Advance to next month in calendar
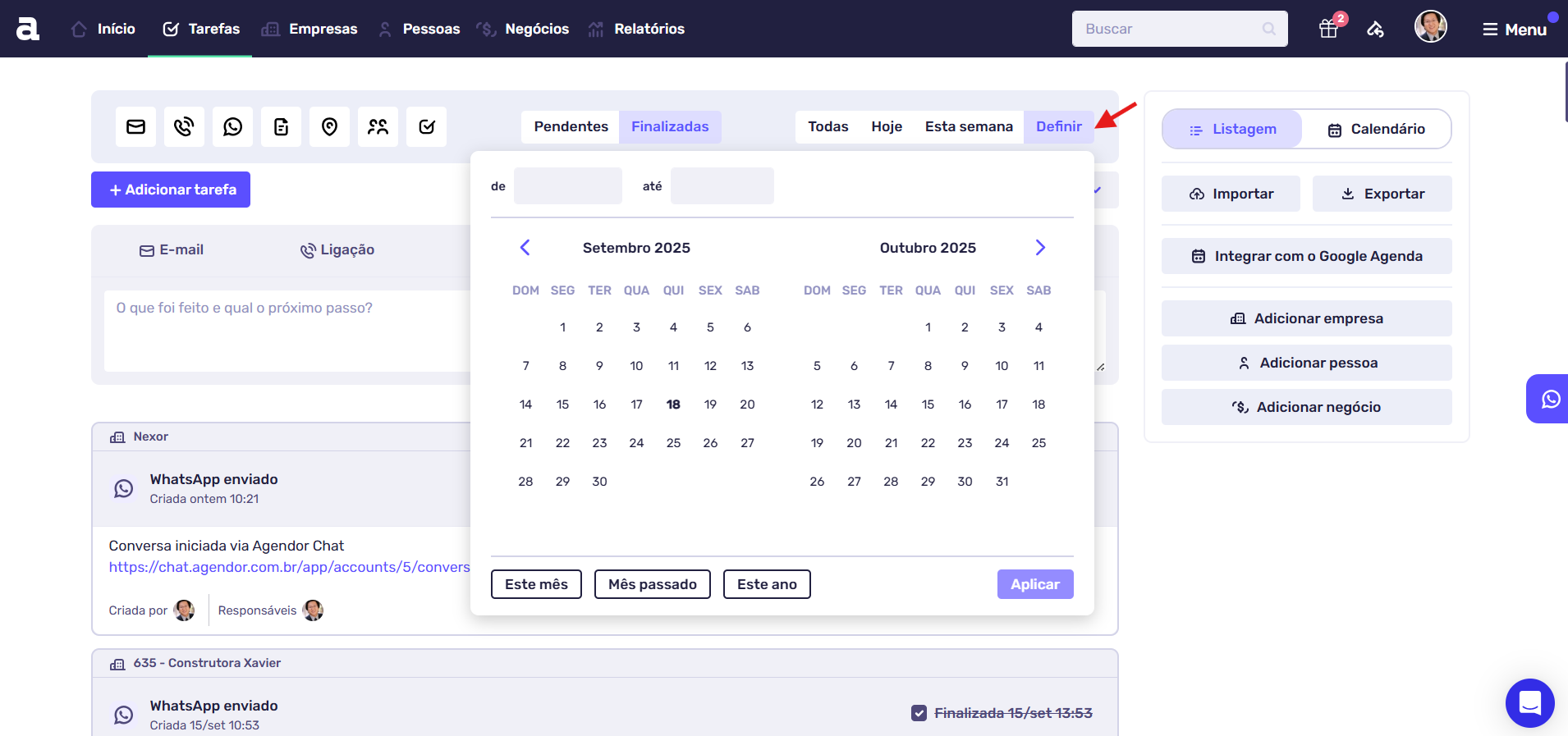 [x=1040, y=248]
